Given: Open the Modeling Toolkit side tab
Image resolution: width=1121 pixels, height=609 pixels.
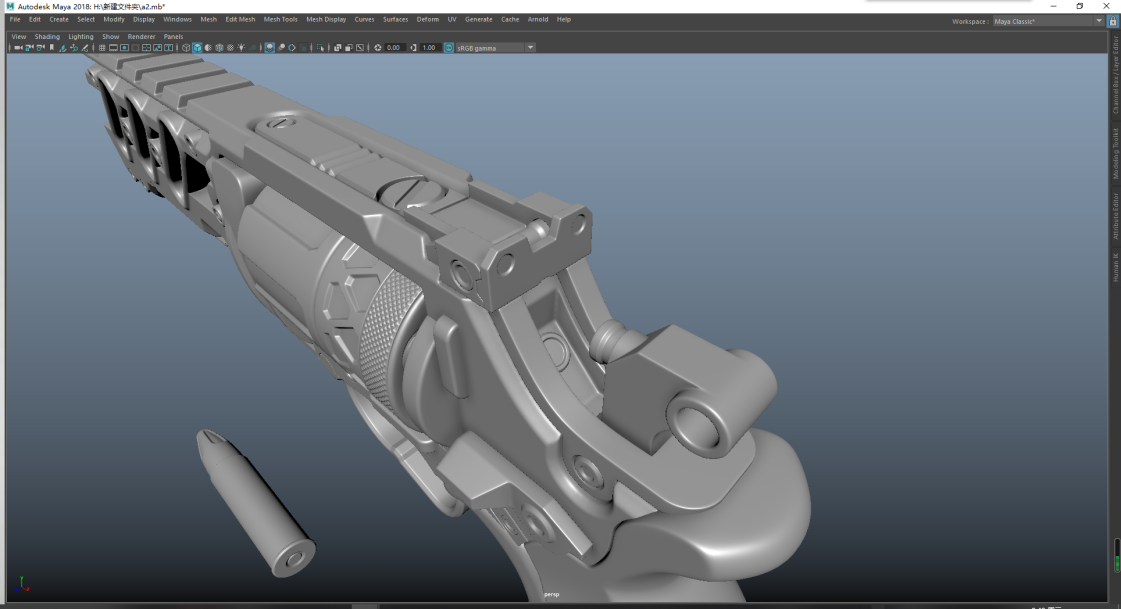Looking at the screenshot, I should pos(1116,152).
